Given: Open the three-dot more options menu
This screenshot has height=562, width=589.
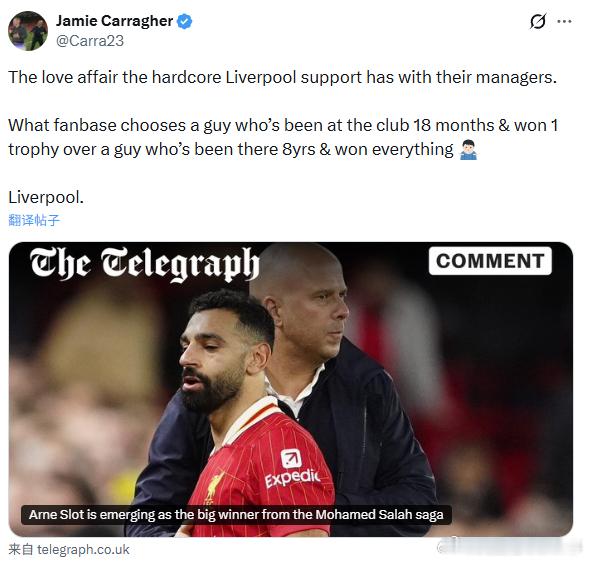Looking at the screenshot, I should pos(564,21).
